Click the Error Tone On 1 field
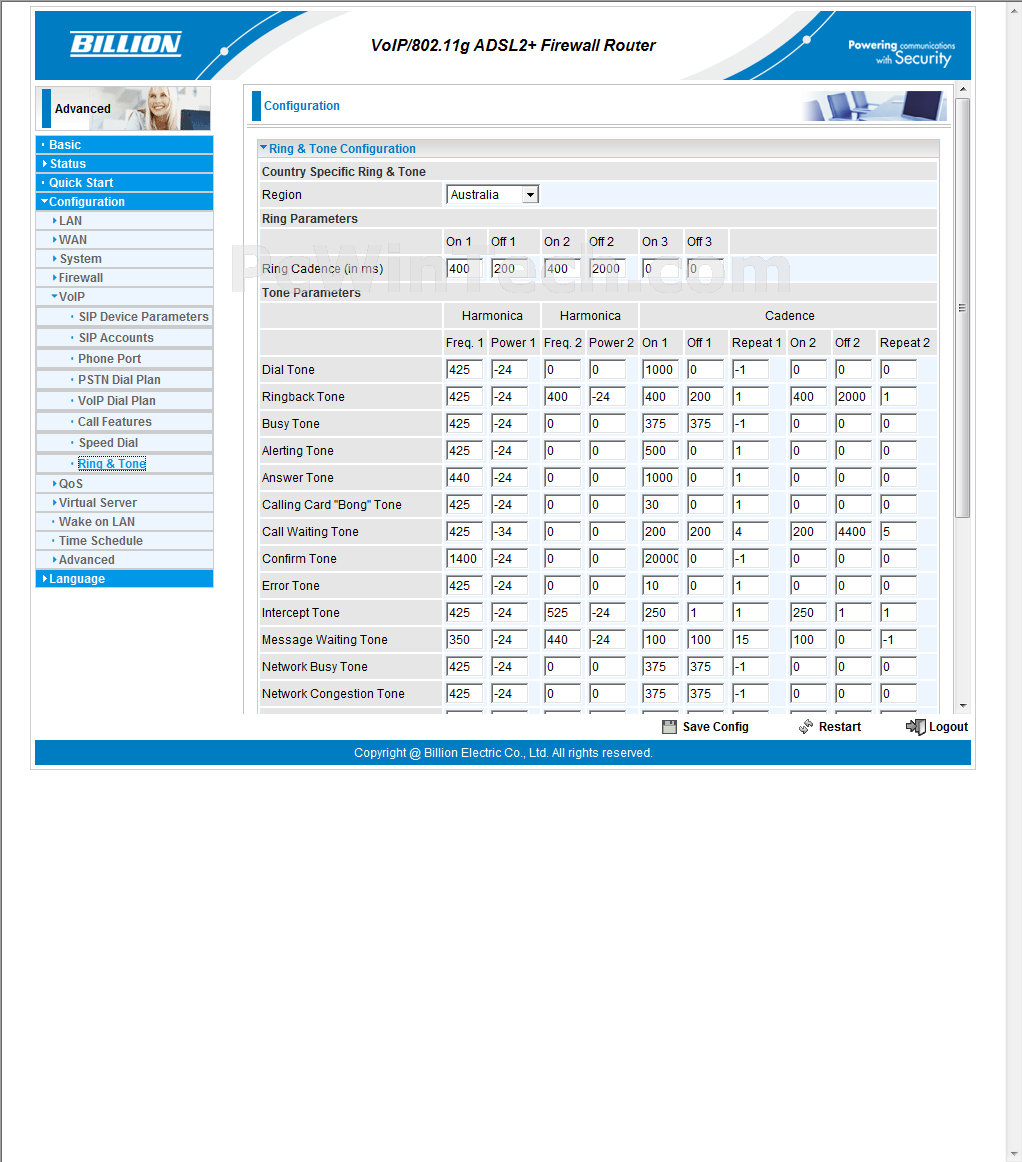Image resolution: width=1022 pixels, height=1162 pixels. point(660,585)
